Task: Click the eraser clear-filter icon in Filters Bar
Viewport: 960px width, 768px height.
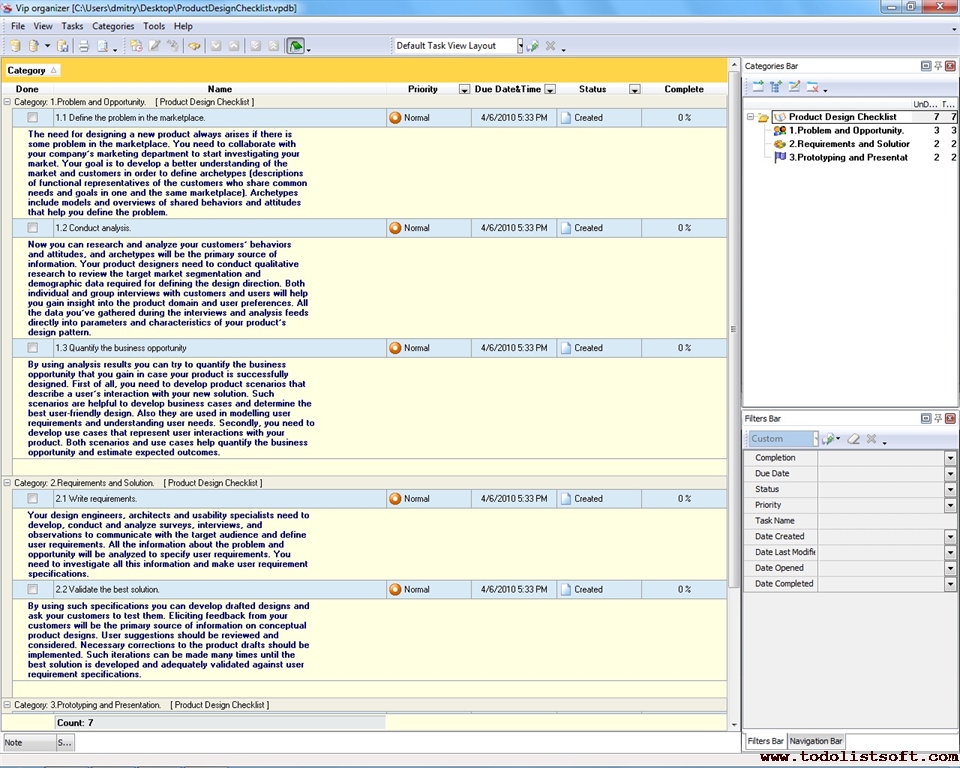Action: click(x=853, y=439)
